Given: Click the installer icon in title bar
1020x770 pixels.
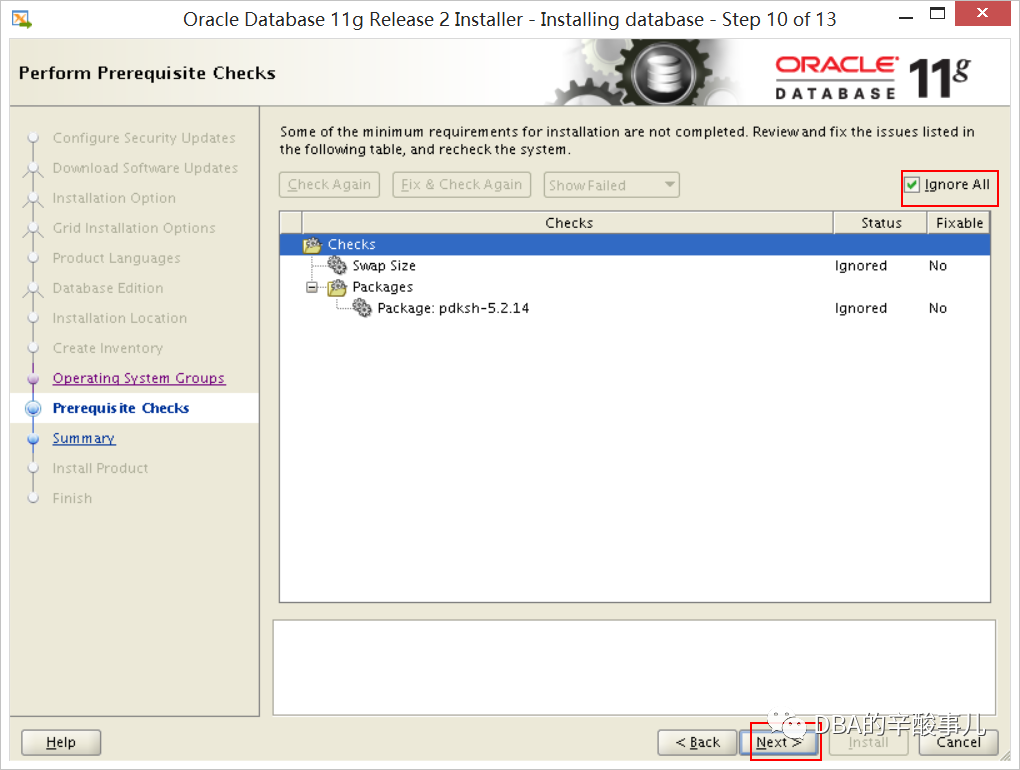Looking at the screenshot, I should 21,20.
